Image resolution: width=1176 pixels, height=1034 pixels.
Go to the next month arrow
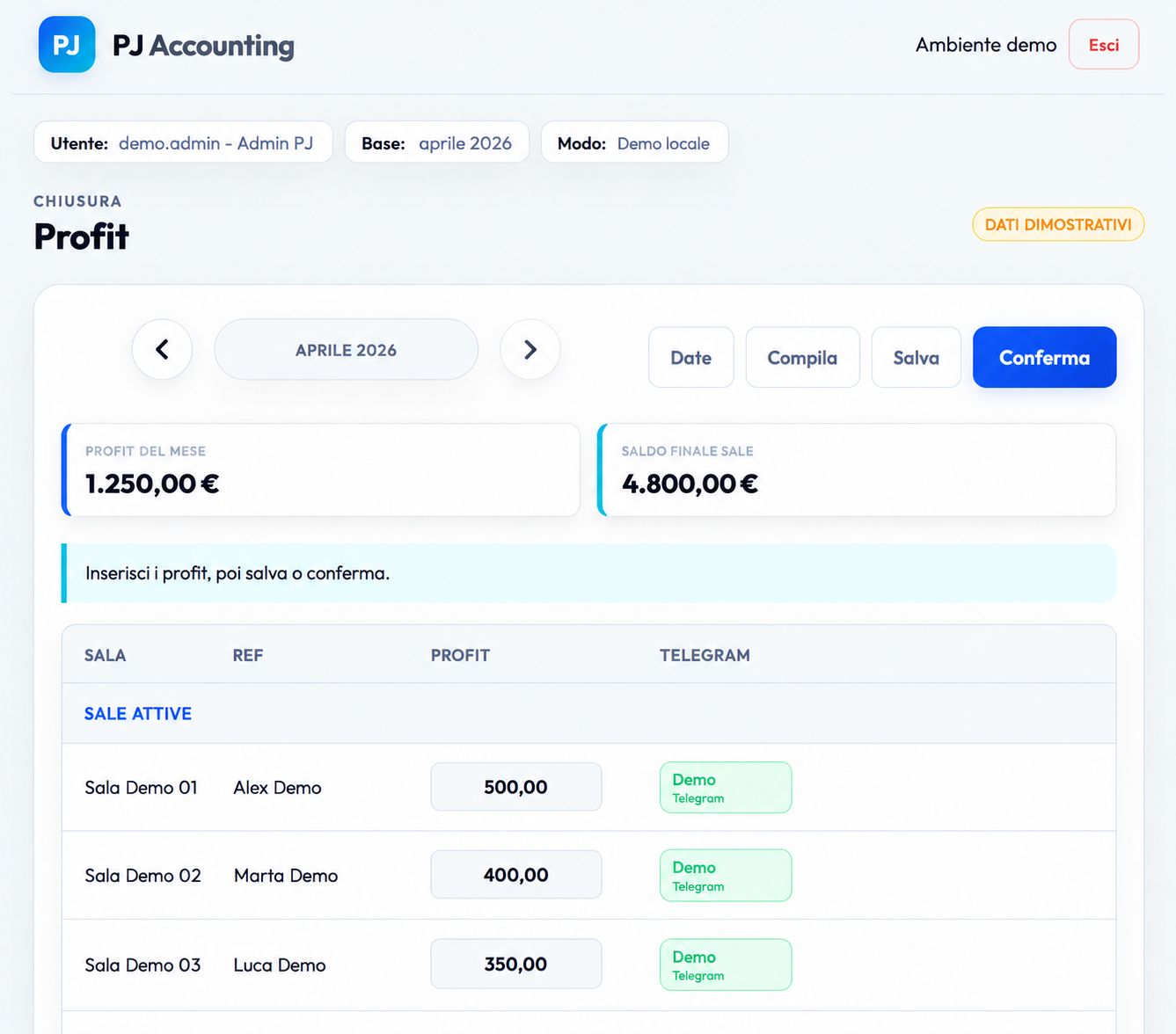530,350
